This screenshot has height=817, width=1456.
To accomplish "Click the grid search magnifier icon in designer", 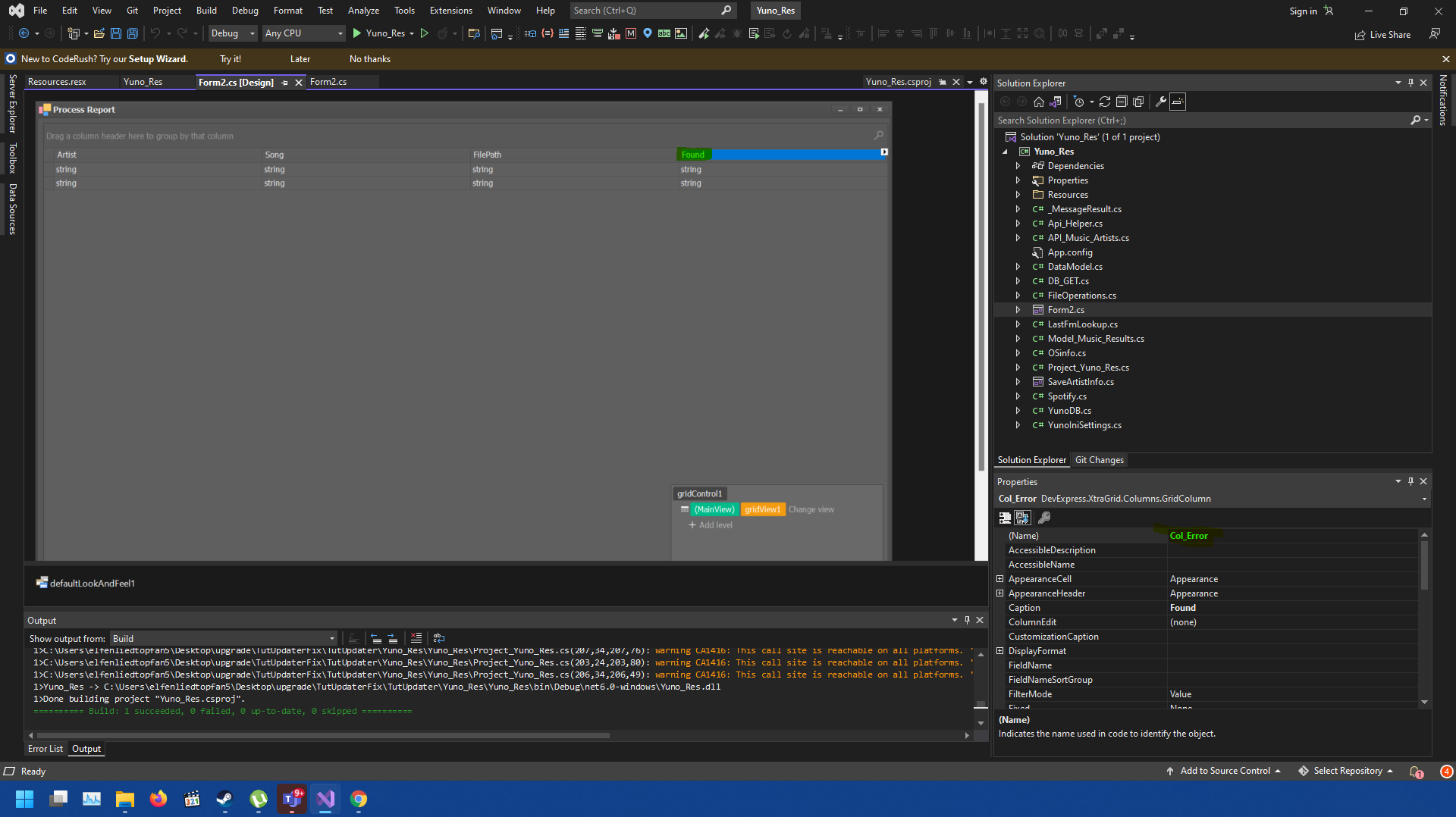I will (x=879, y=135).
